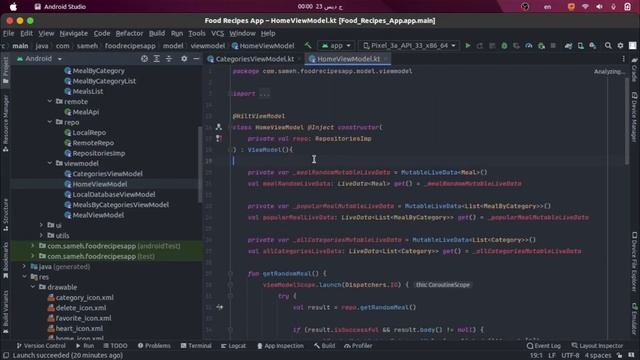Click Attach Debugger to Android Process icon

click(541, 46)
